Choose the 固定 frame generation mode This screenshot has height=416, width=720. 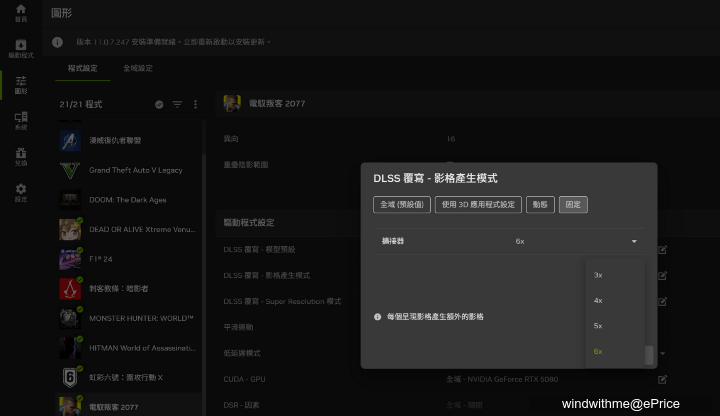tap(573, 205)
